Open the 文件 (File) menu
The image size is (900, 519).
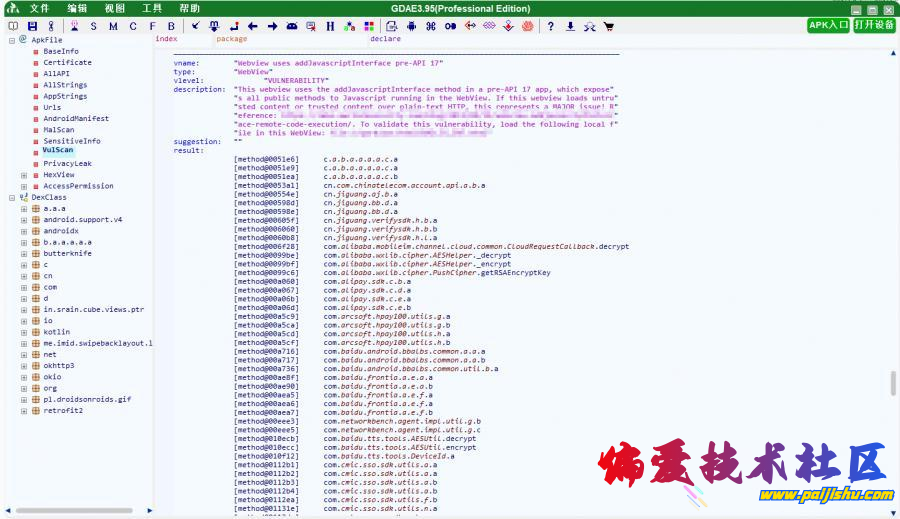pos(39,8)
